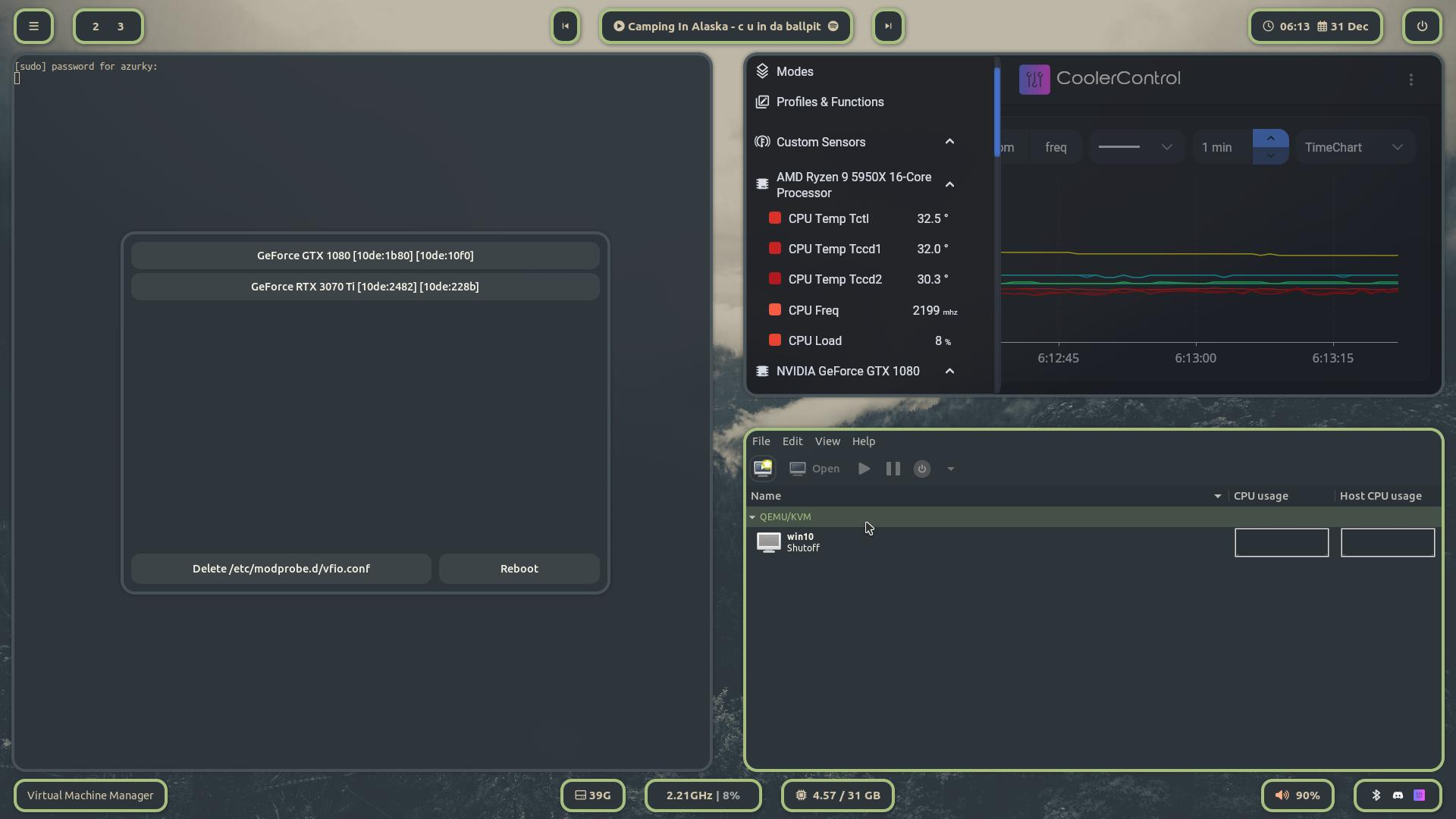Open Edit menu in Virtual Machine Manager

click(x=792, y=441)
